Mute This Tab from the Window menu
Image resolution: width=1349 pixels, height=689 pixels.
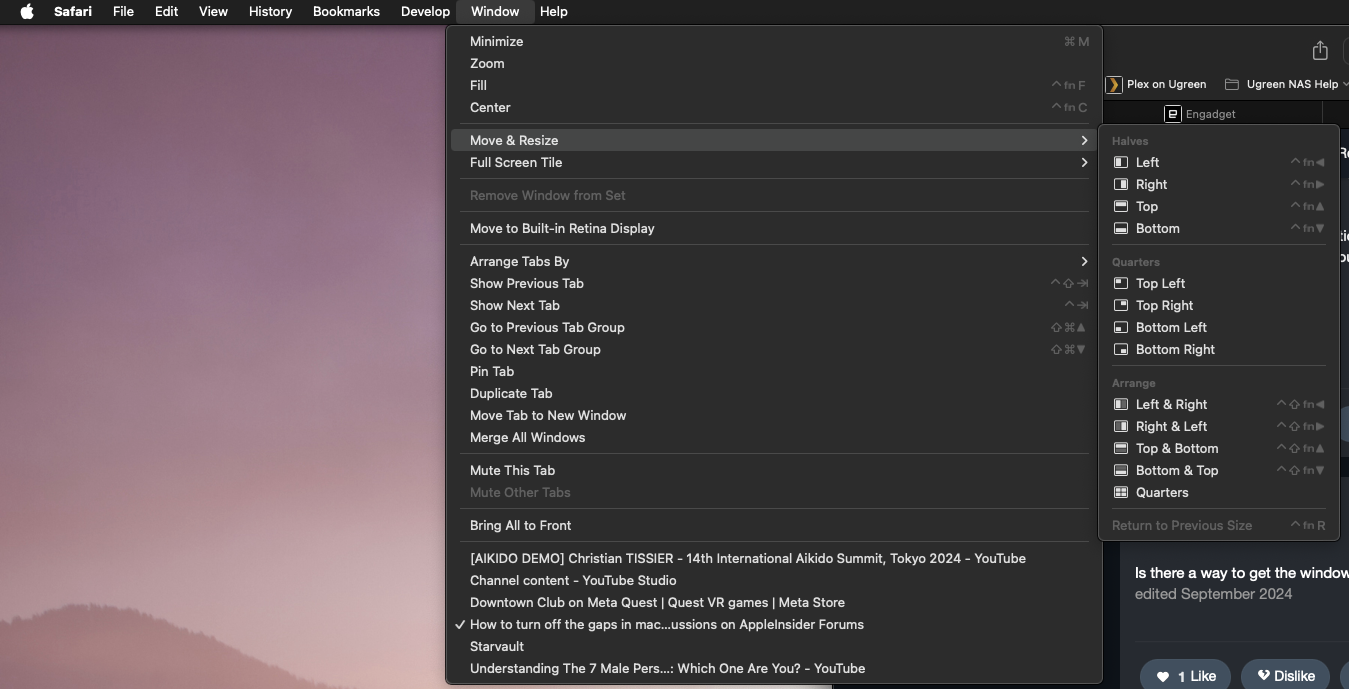(512, 470)
